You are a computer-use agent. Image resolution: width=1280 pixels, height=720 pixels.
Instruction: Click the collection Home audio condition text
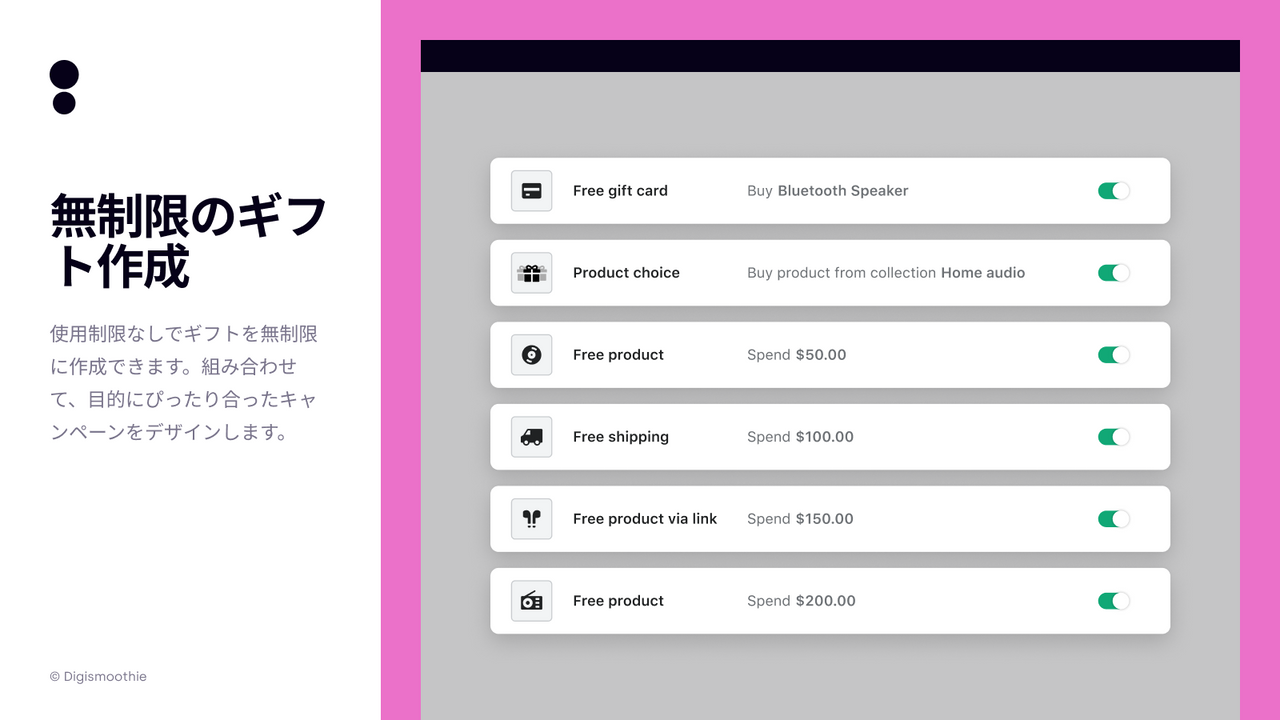886,273
